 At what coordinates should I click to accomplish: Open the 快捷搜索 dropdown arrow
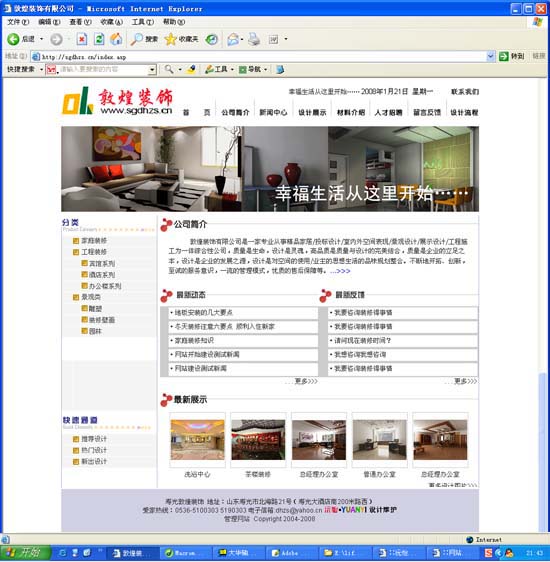pyautogui.click(x=41, y=70)
